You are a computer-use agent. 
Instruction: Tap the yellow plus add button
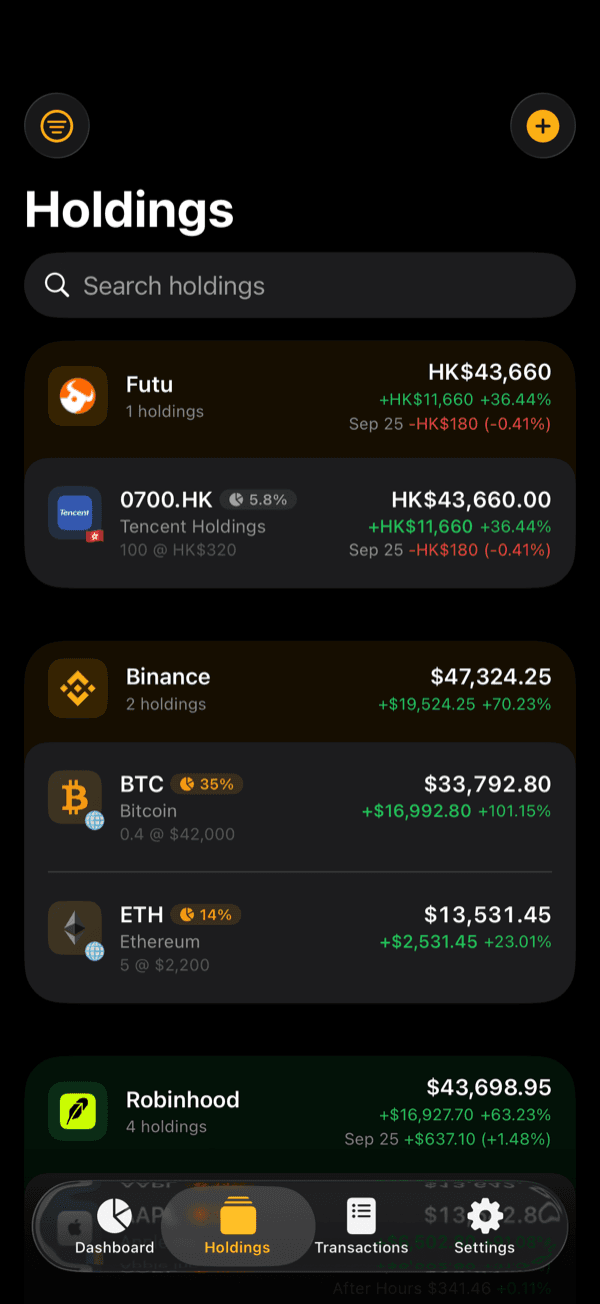(543, 126)
